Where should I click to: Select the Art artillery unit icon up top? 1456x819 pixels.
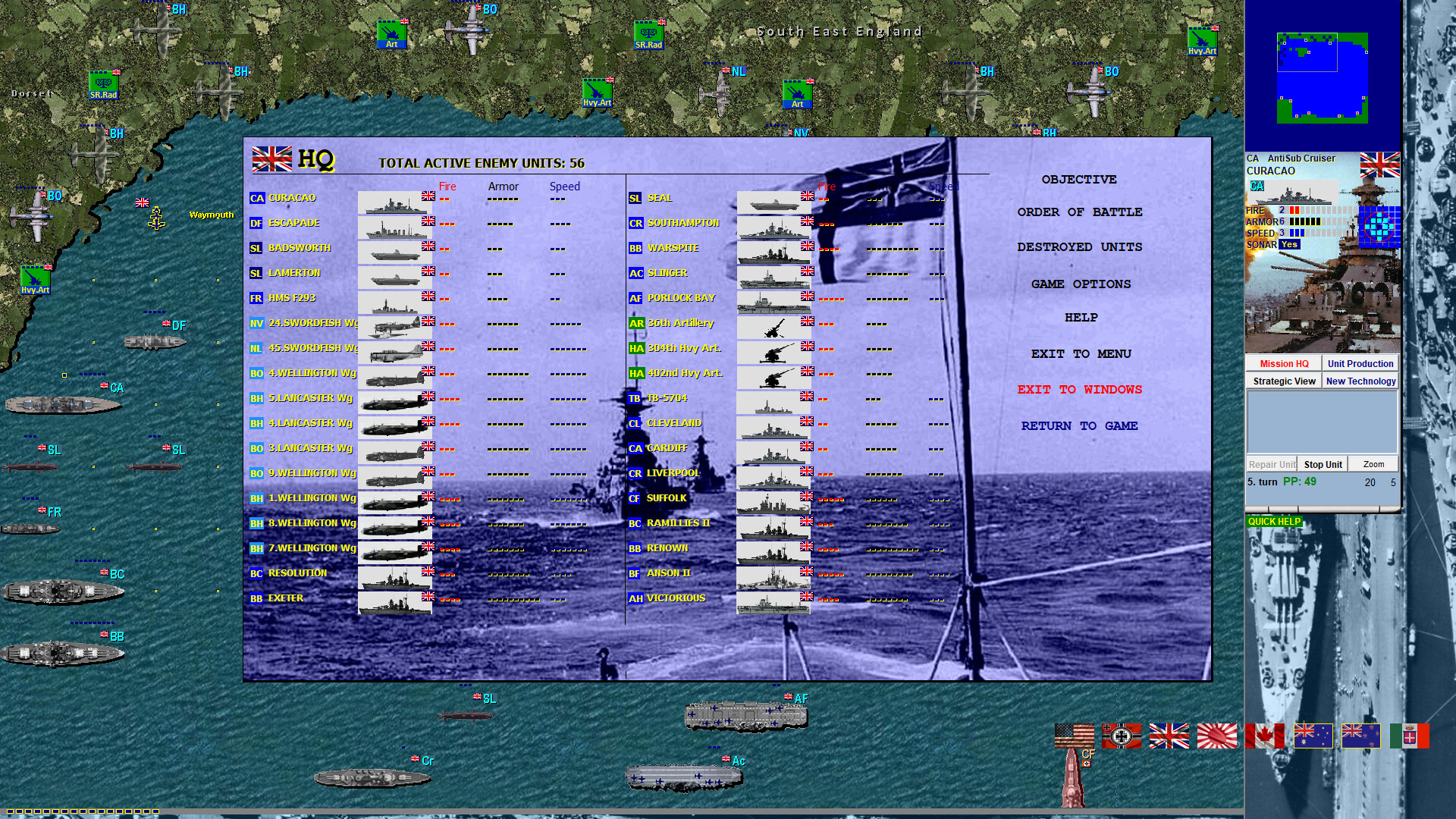(x=391, y=34)
